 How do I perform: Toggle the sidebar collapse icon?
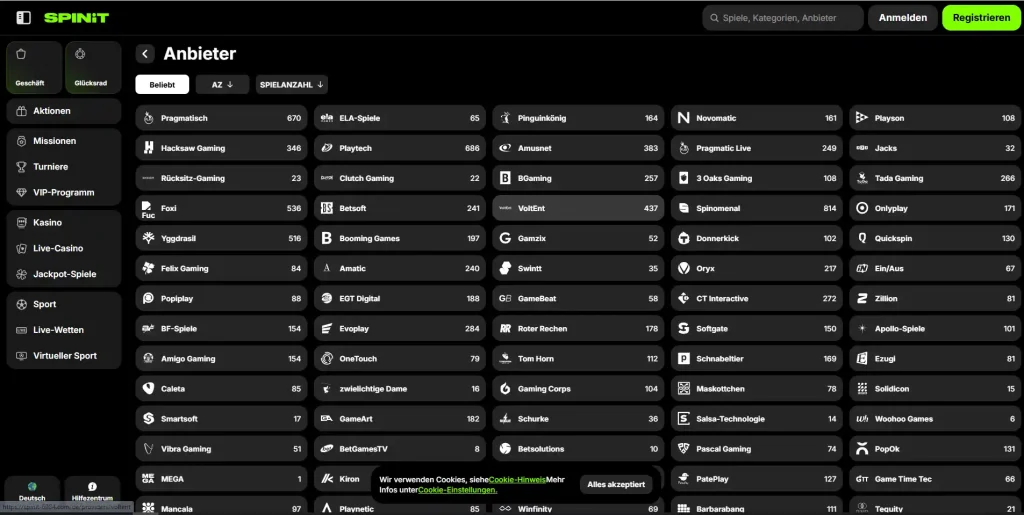(x=24, y=18)
